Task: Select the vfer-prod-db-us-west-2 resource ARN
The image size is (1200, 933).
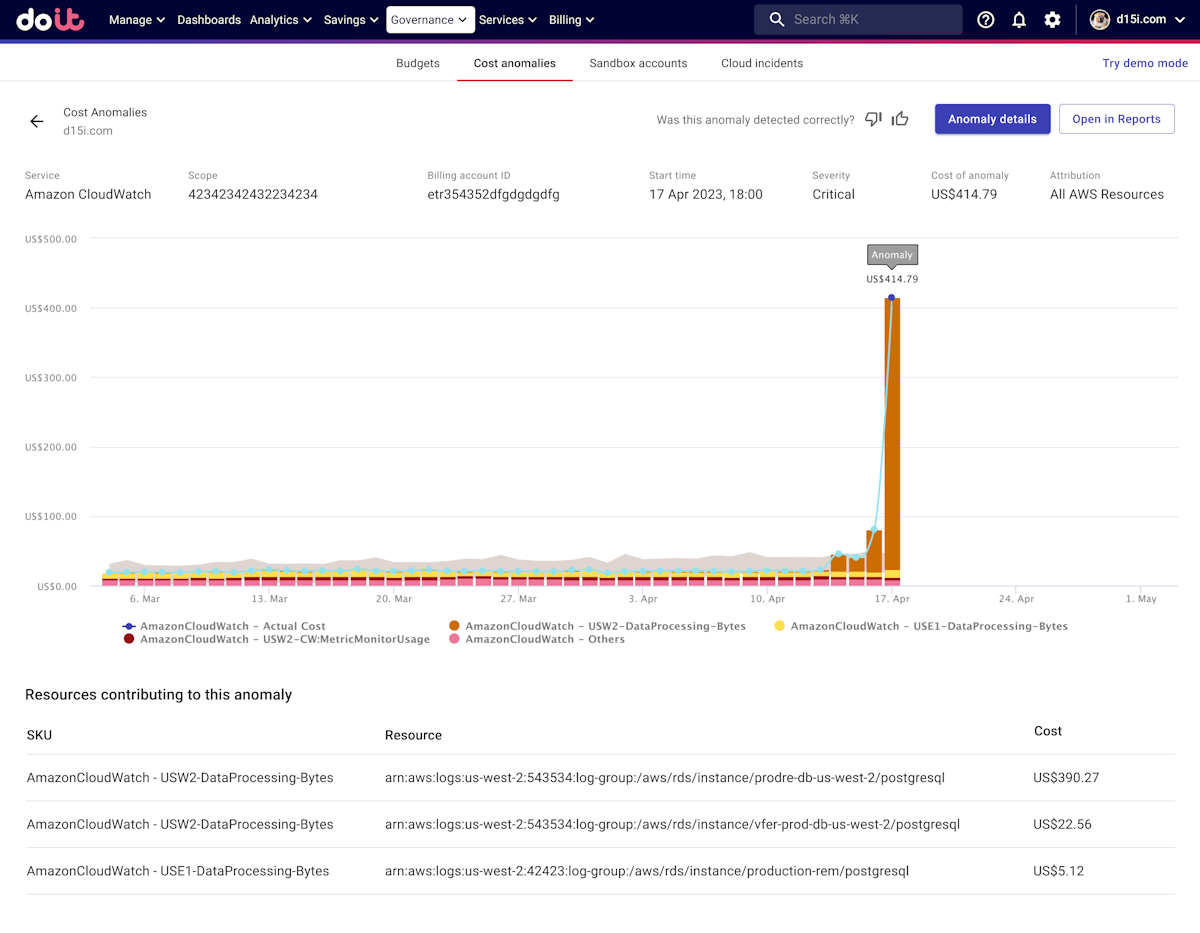Action: (x=672, y=824)
